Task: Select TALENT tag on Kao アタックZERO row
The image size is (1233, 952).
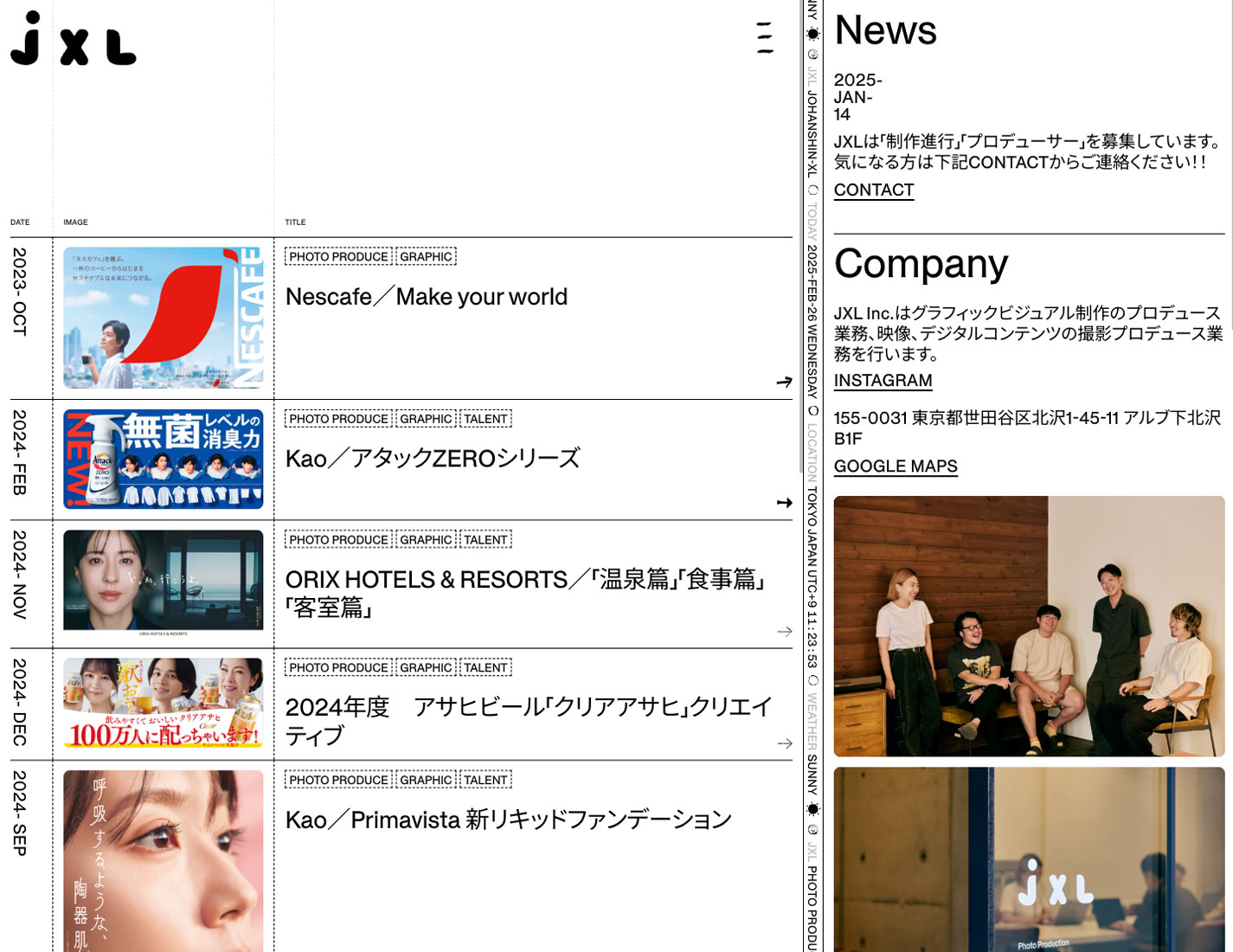Action: pos(485,419)
